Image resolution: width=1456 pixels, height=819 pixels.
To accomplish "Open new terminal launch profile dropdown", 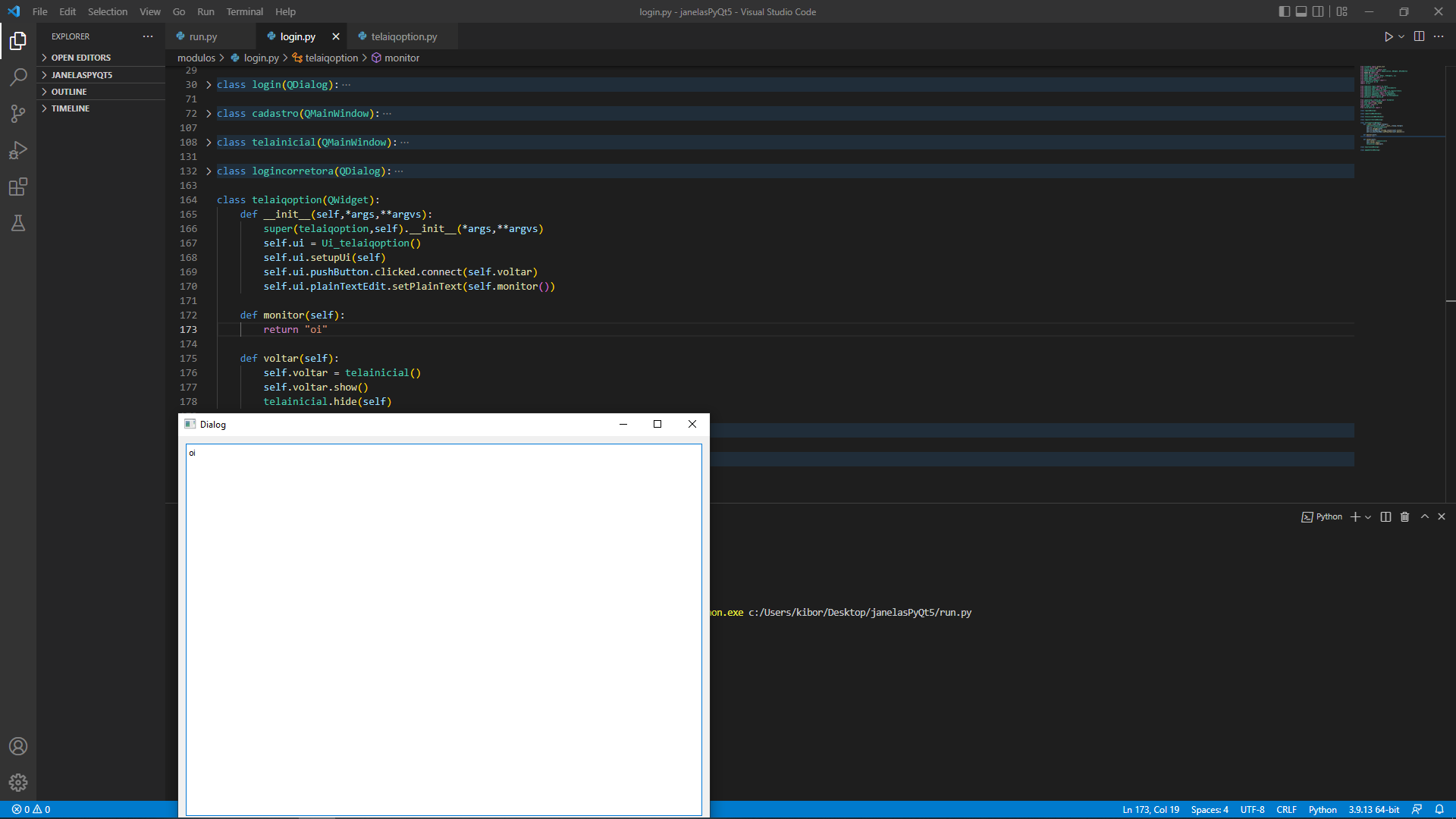I will (1368, 517).
